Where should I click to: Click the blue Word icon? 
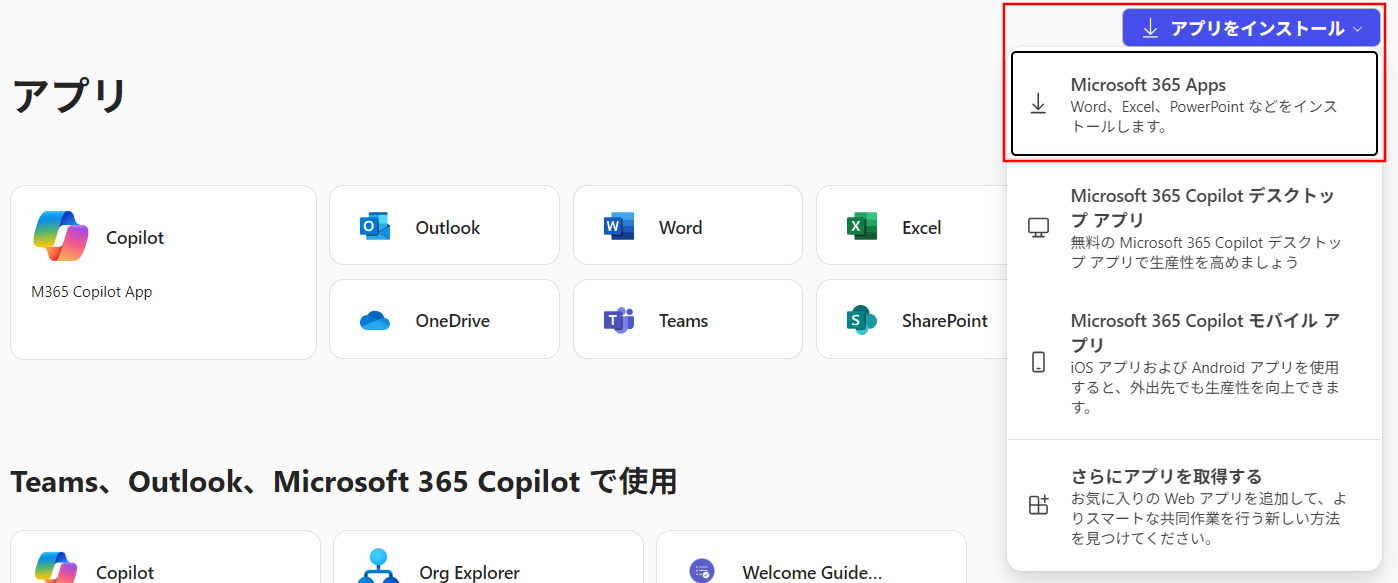pyautogui.click(x=619, y=227)
